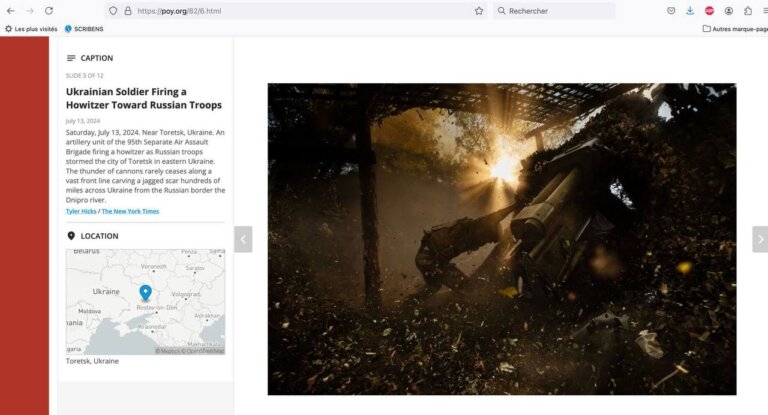768x415 pixels.
Task: Open SCRIBENS bookmark
Action: pyautogui.click(x=84, y=29)
